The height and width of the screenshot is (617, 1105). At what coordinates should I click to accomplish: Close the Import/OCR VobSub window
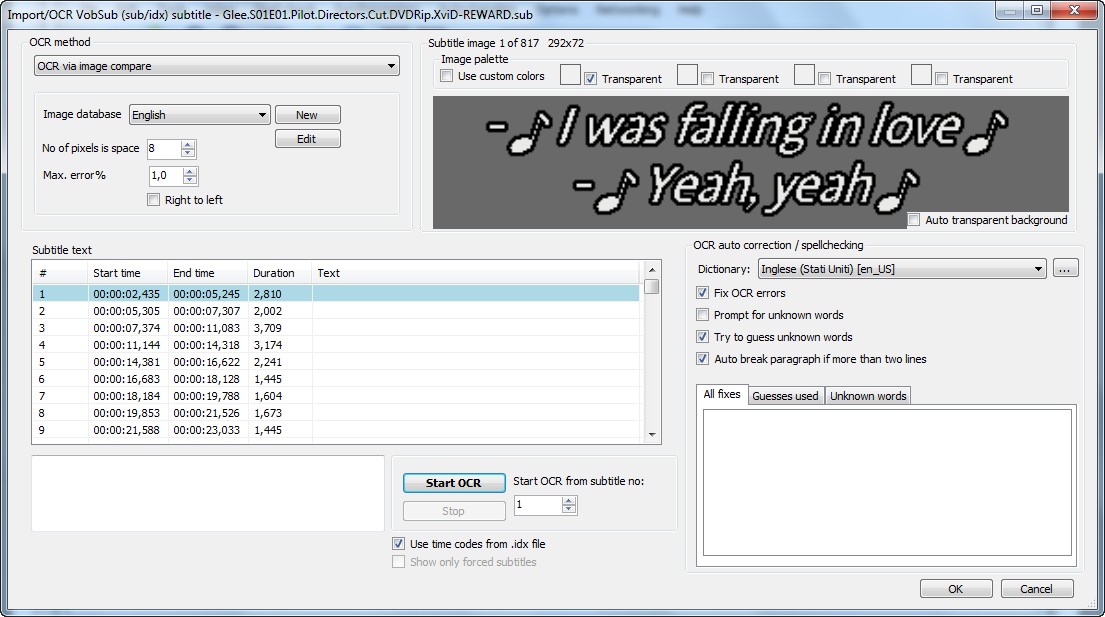point(1075,10)
